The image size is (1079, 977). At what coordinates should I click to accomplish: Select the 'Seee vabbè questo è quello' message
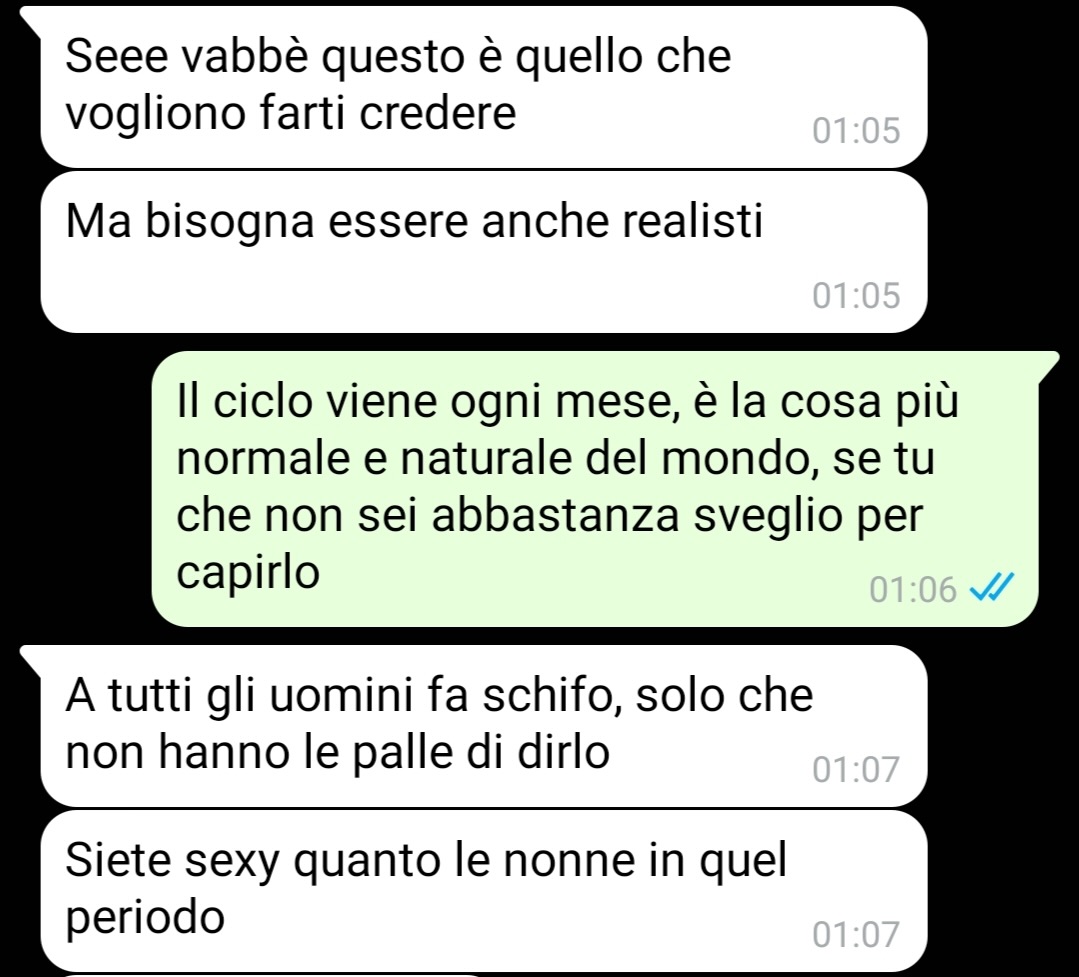[484, 87]
